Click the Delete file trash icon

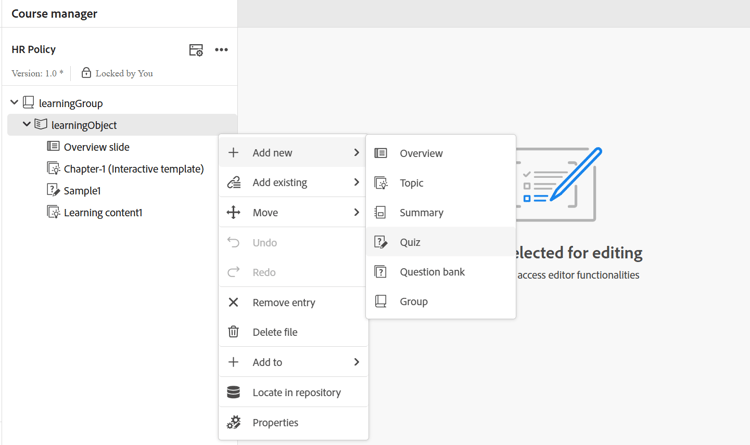[233, 332]
